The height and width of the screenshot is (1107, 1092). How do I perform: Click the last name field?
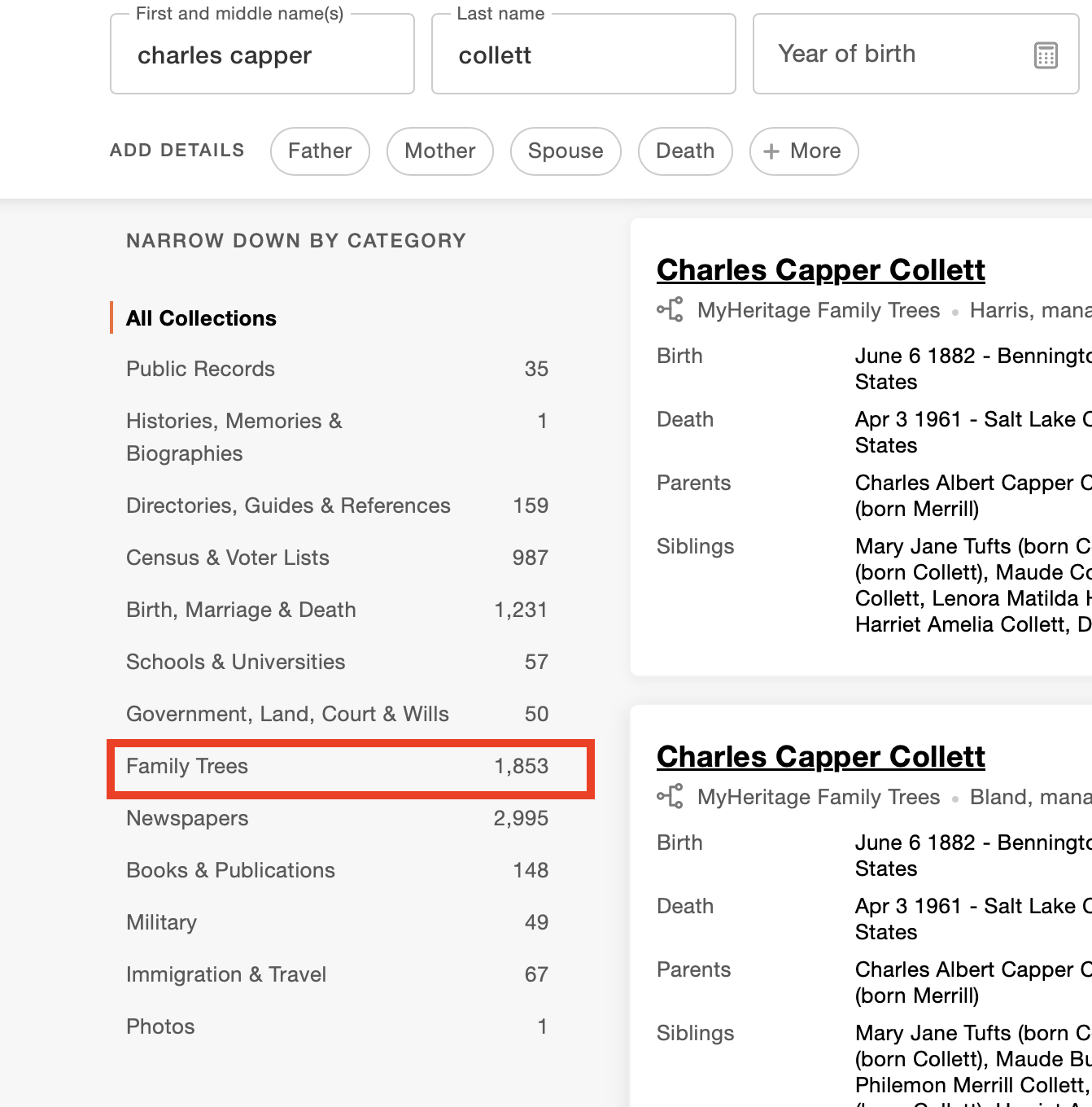pos(583,55)
